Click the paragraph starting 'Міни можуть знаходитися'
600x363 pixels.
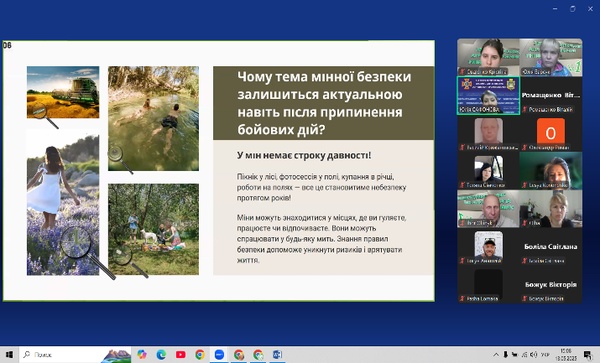(321, 239)
